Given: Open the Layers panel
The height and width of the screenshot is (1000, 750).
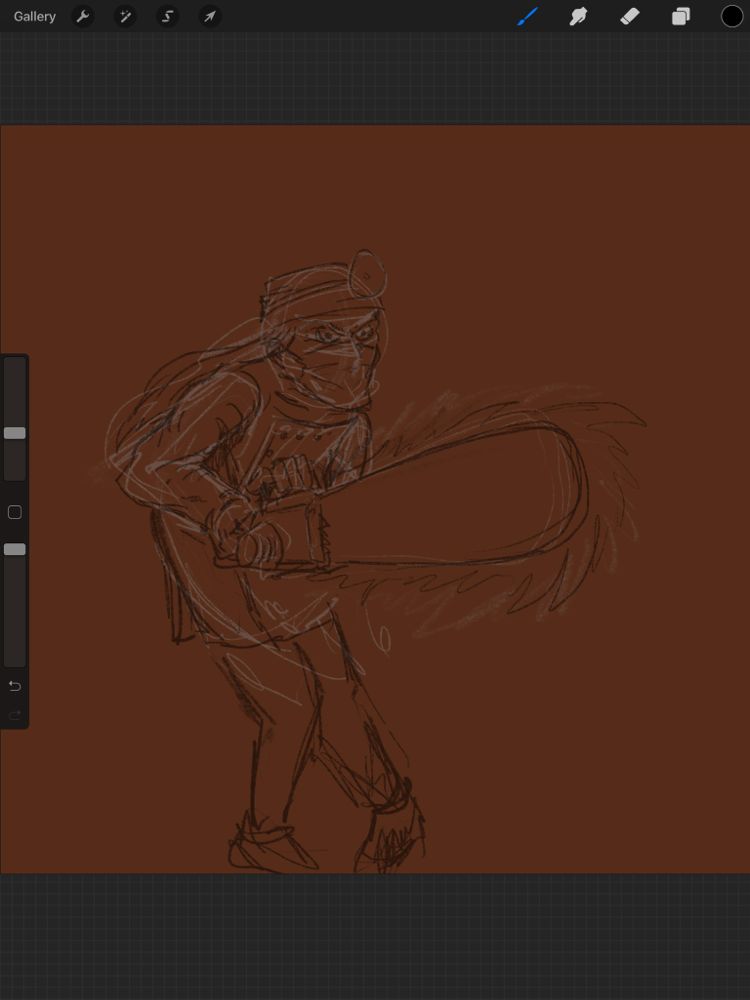Looking at the screenshot, I should pyautogui.click(x=680, y=17).
